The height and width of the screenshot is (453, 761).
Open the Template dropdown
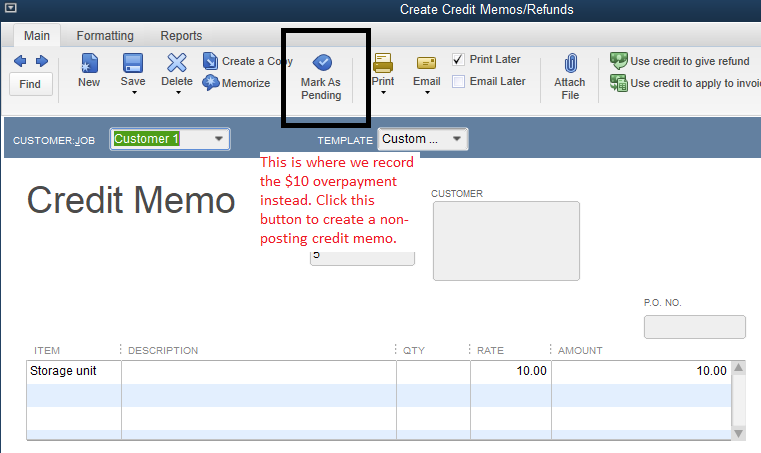point(456,139)
